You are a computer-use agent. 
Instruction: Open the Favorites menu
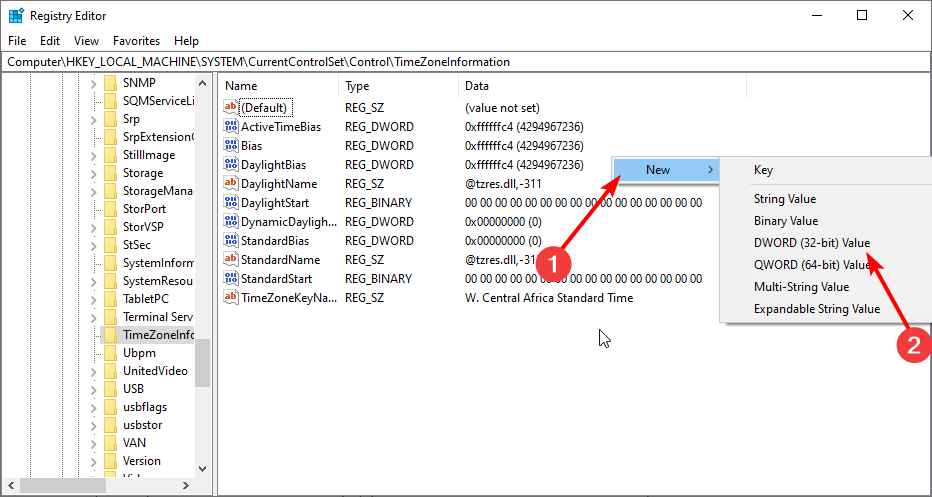pyautogui.click(x=137, y=41)
